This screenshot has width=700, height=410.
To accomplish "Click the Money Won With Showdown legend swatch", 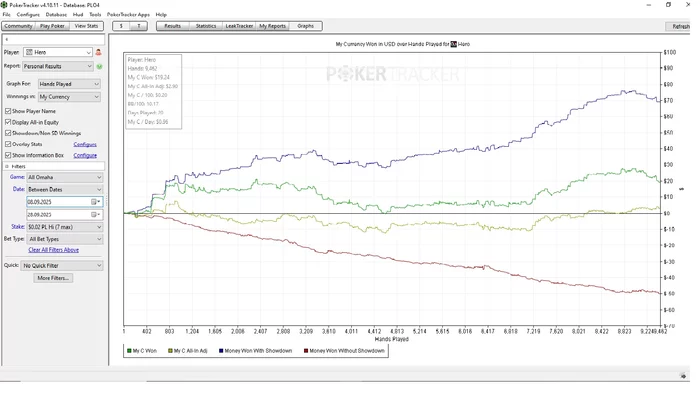I will click(x=221, y=351).
